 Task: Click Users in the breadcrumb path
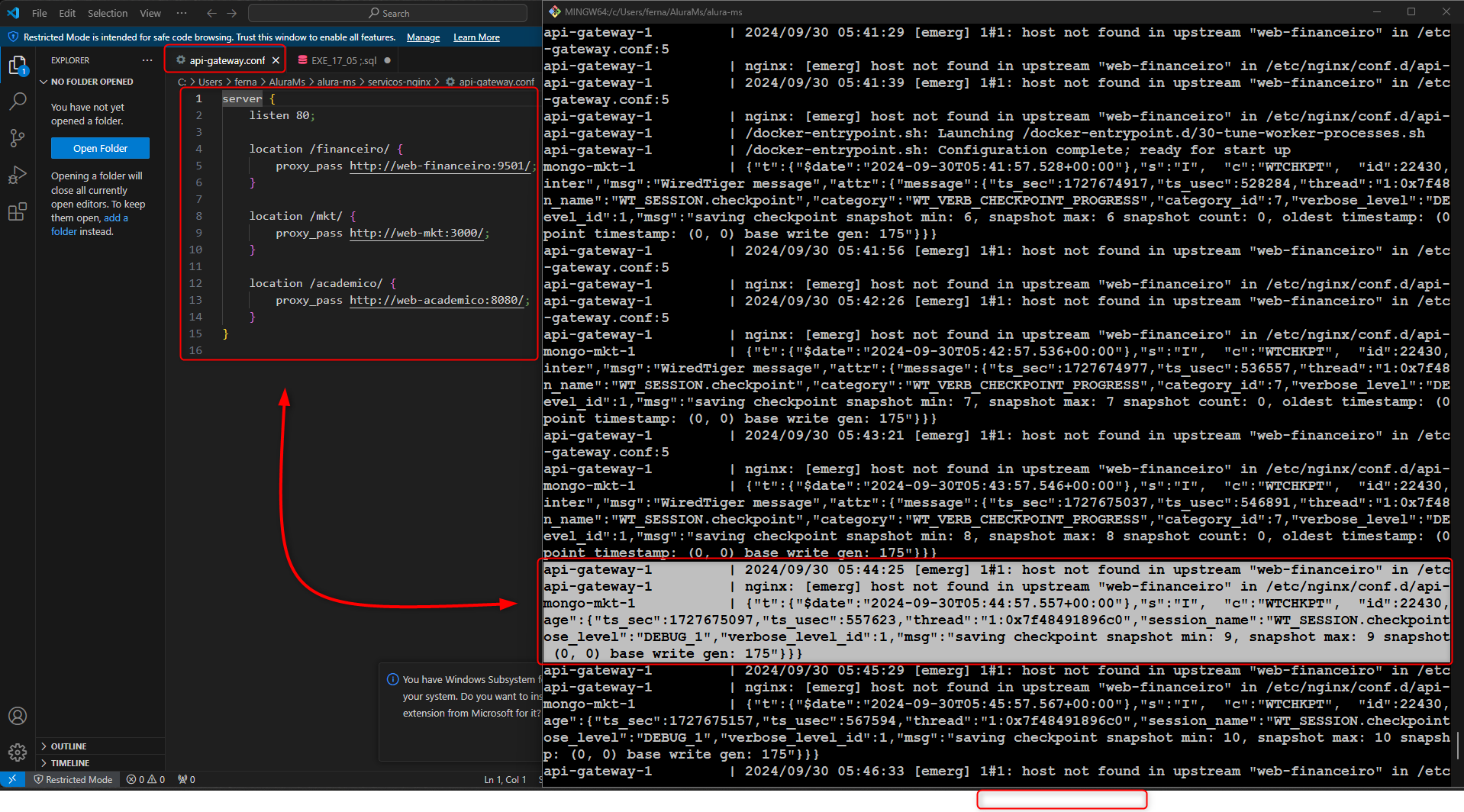click(x=210, y=82)
